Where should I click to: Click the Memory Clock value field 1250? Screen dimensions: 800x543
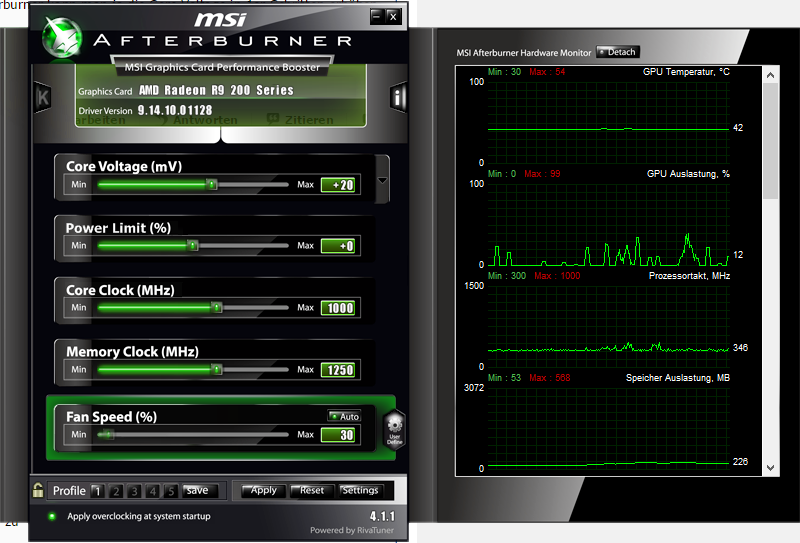point(340,370)
